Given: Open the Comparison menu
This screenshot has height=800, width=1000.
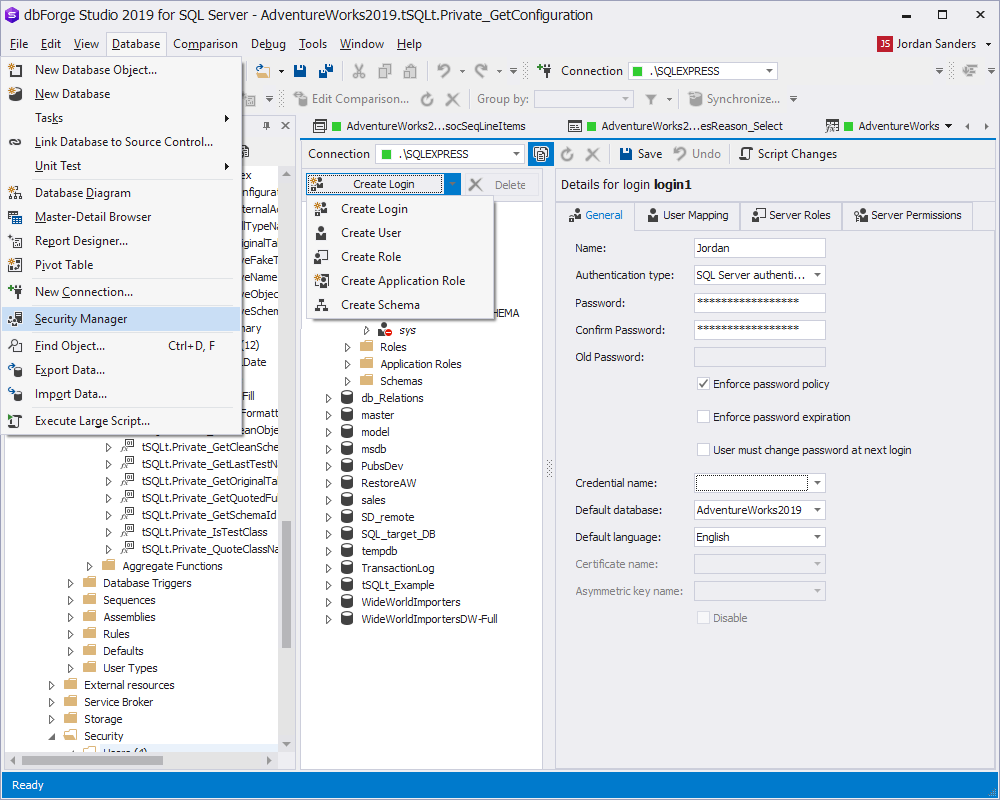Looking at the screenshot, I should pyautogui.click(x=205, y=44).
